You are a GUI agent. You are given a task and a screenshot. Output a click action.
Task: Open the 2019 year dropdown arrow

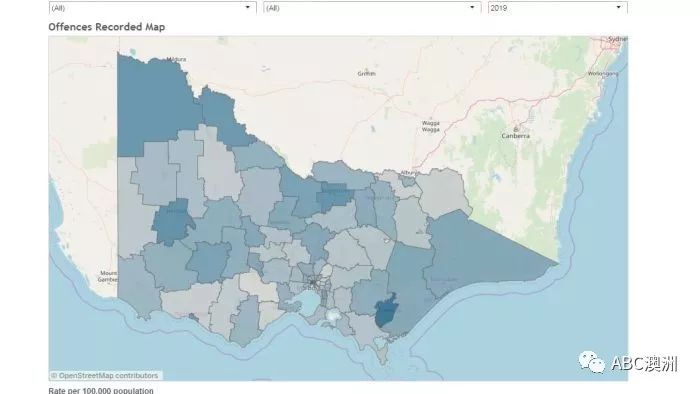618,7
